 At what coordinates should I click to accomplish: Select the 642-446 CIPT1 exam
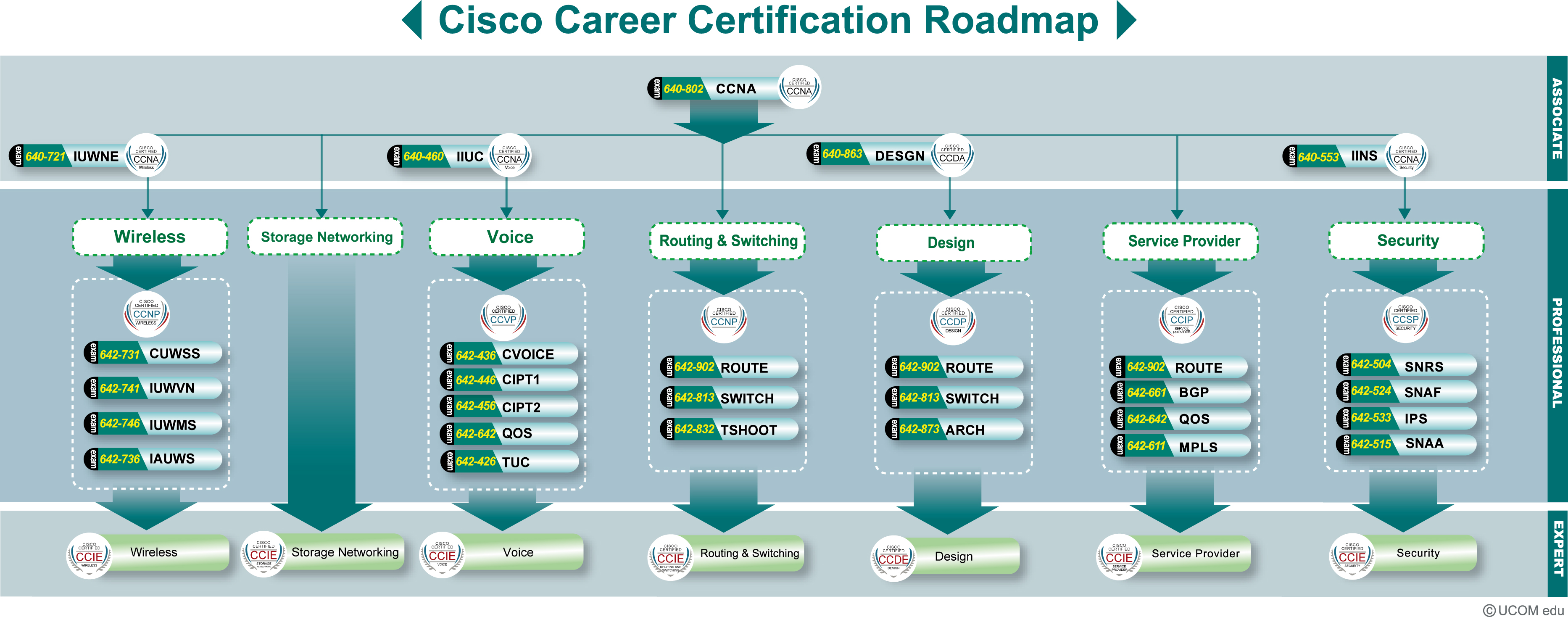coord(509,380)
